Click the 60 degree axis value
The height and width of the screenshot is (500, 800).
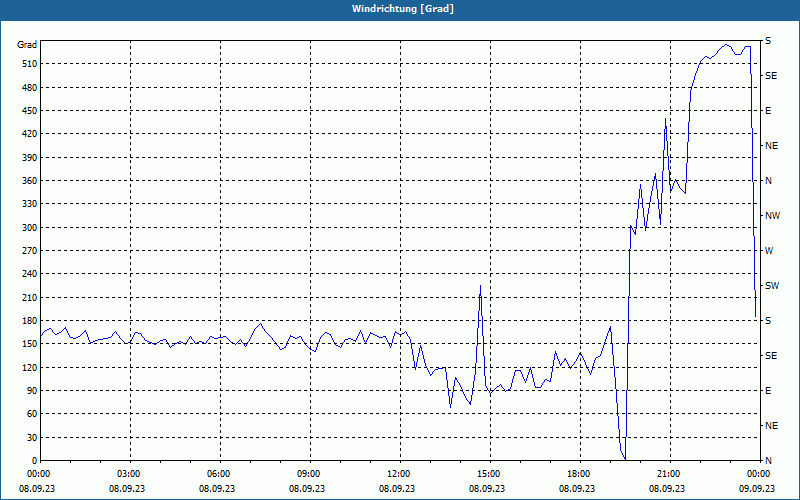tap(31, 414)
